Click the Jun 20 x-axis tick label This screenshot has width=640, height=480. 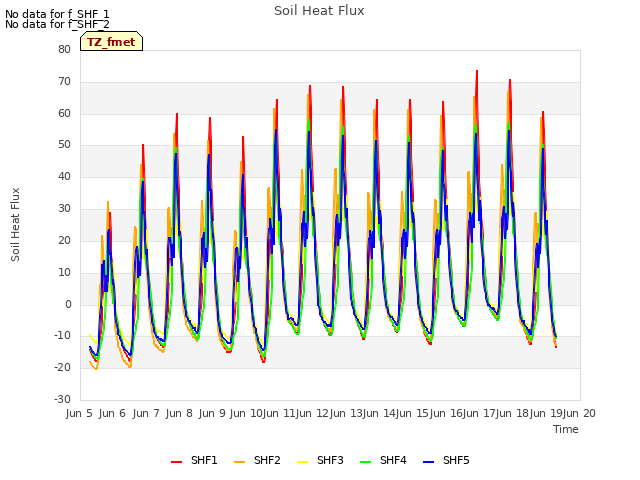[x=579, y=413]
